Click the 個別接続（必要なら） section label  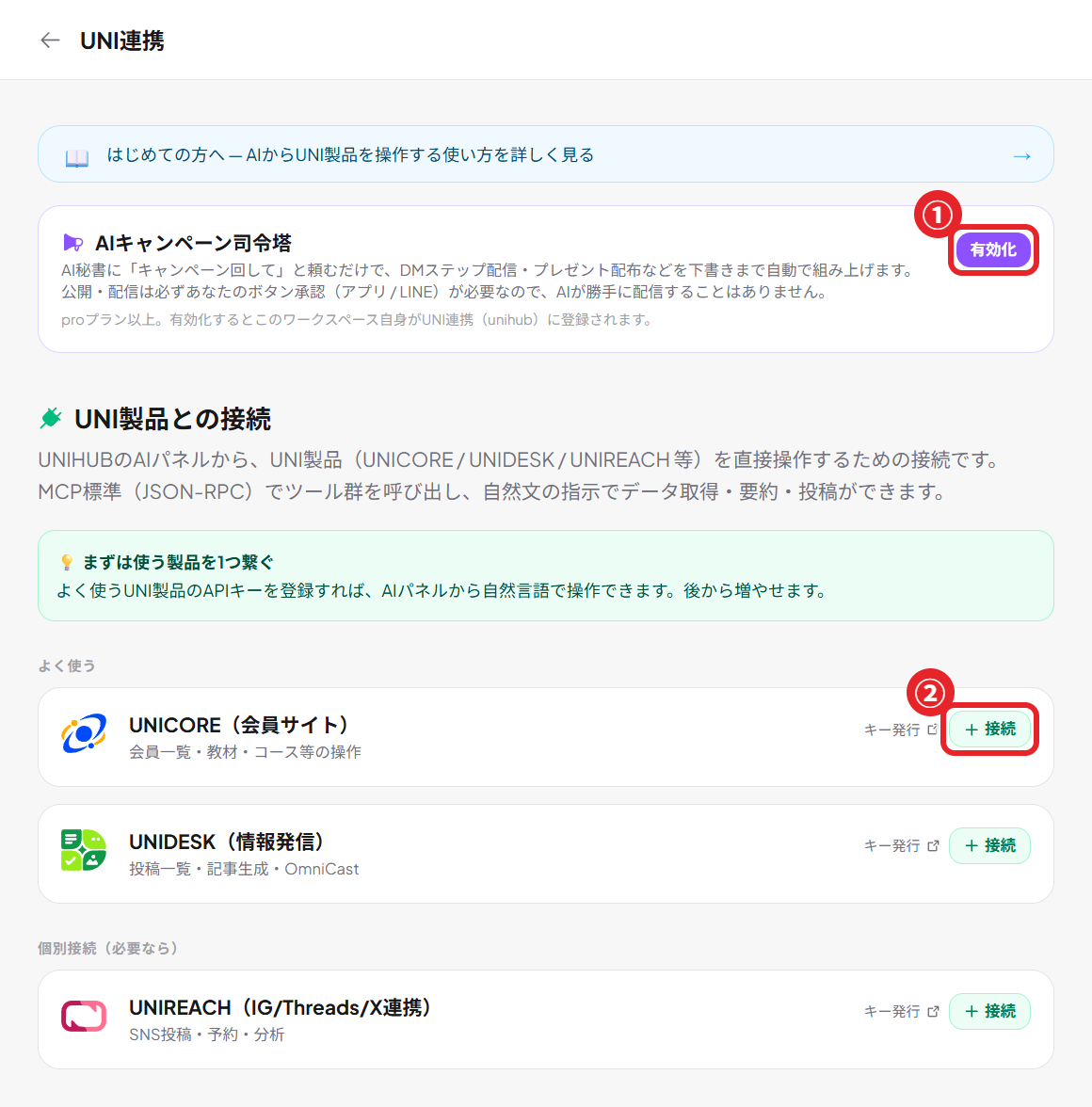coord(108,948)
